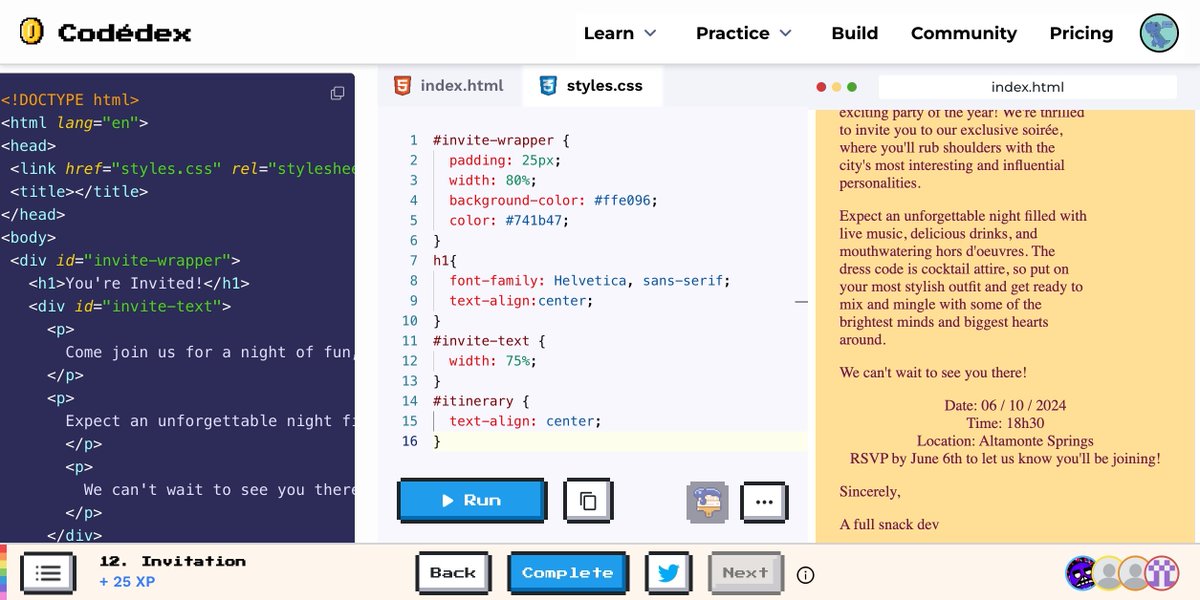Expand the Learn dropdown menu
The image size is (1200, 600).
click(620, 33)
